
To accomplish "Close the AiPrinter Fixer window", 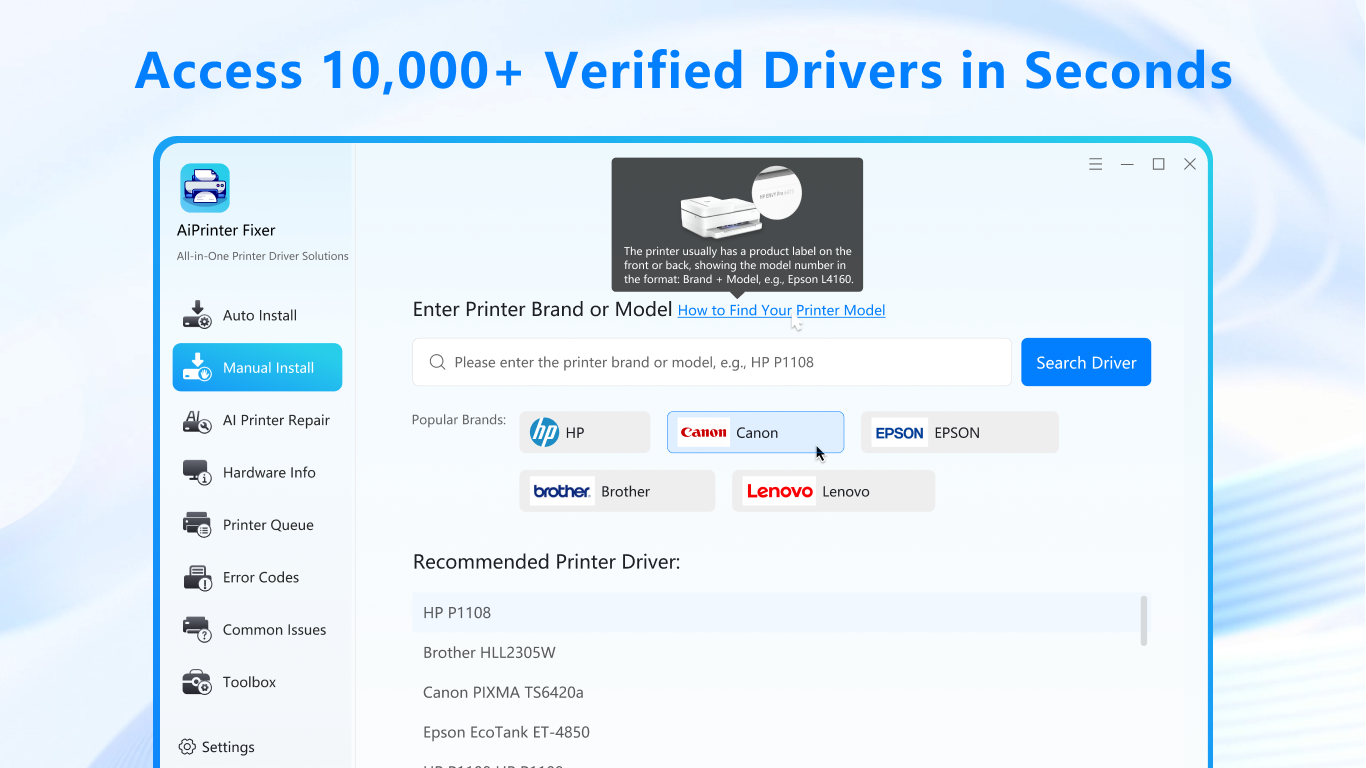I will (1190, 164).
